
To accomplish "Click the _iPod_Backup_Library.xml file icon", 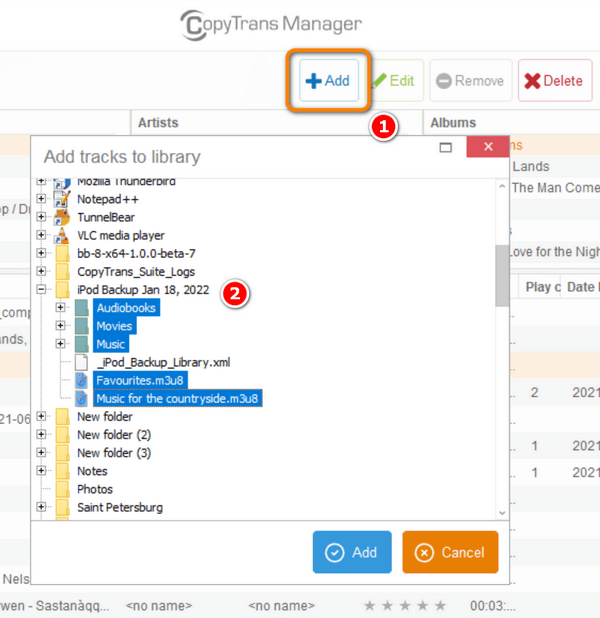I will pyautogui.click(x=81, y=362).
